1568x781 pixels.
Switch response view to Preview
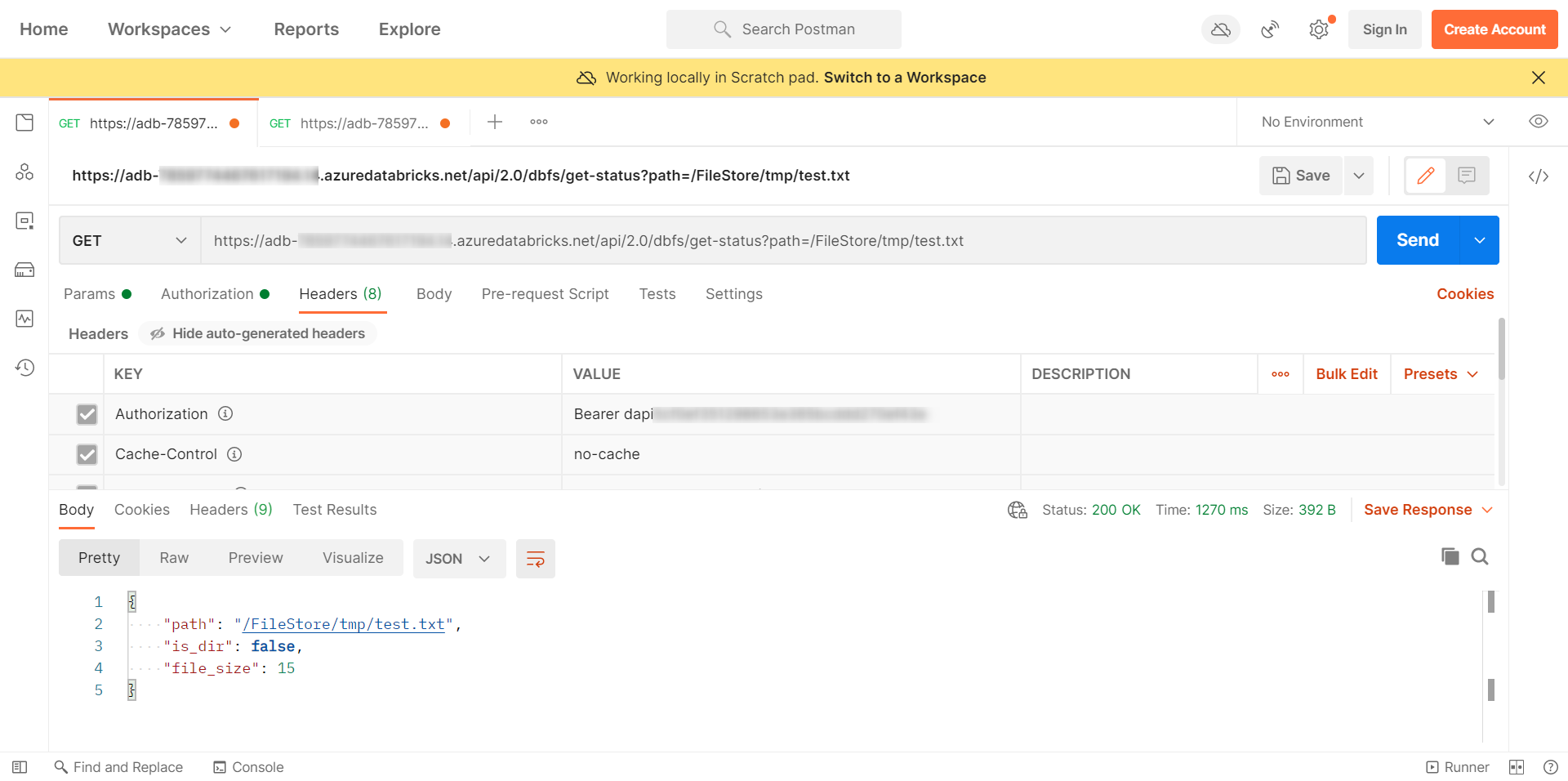(x=256, y=558)
